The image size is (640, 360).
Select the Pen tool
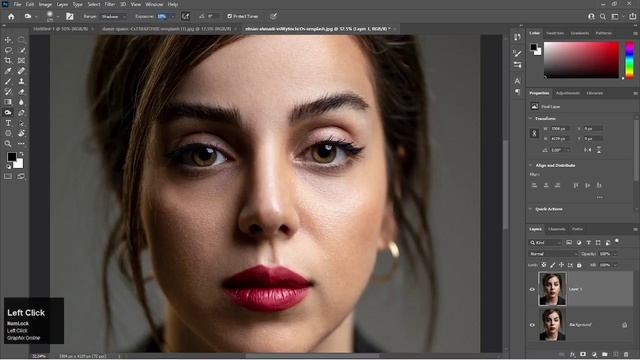(21, 113)
